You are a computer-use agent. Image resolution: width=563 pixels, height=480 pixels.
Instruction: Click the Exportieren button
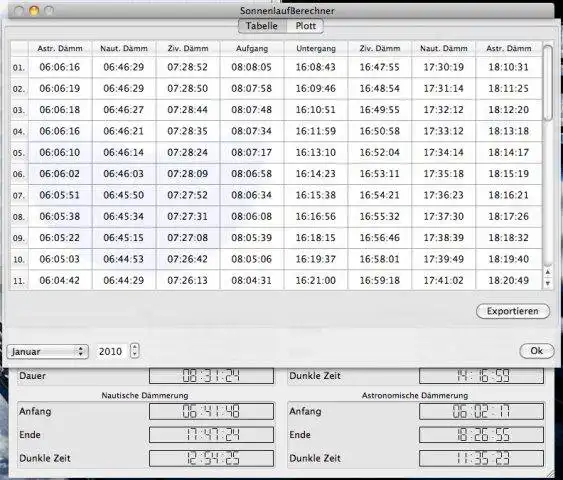[x=513, y=311]
